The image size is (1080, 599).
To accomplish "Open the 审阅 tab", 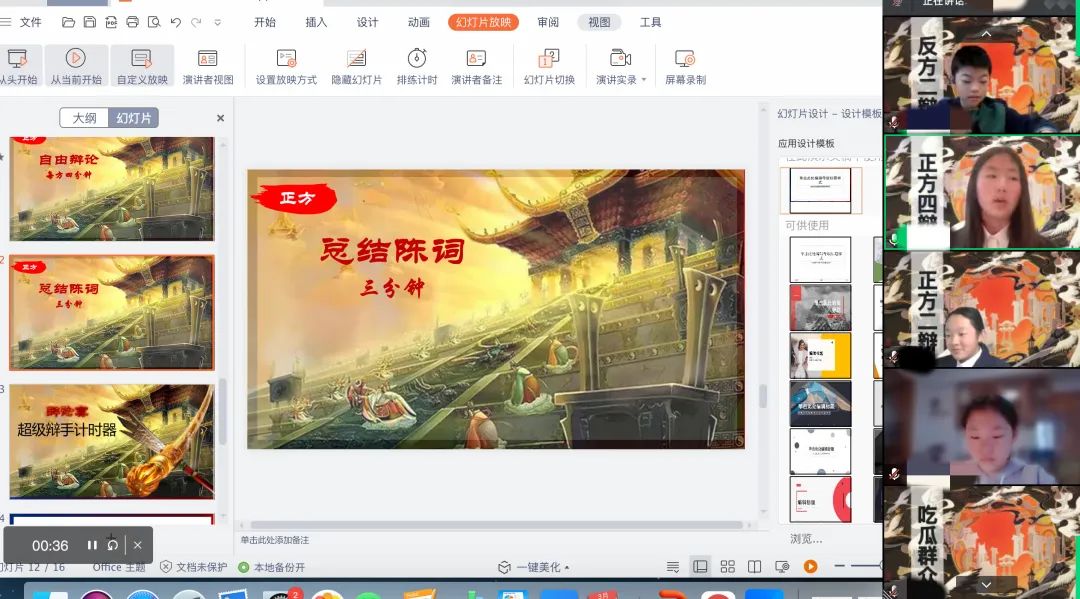I will tap(548, 22).
